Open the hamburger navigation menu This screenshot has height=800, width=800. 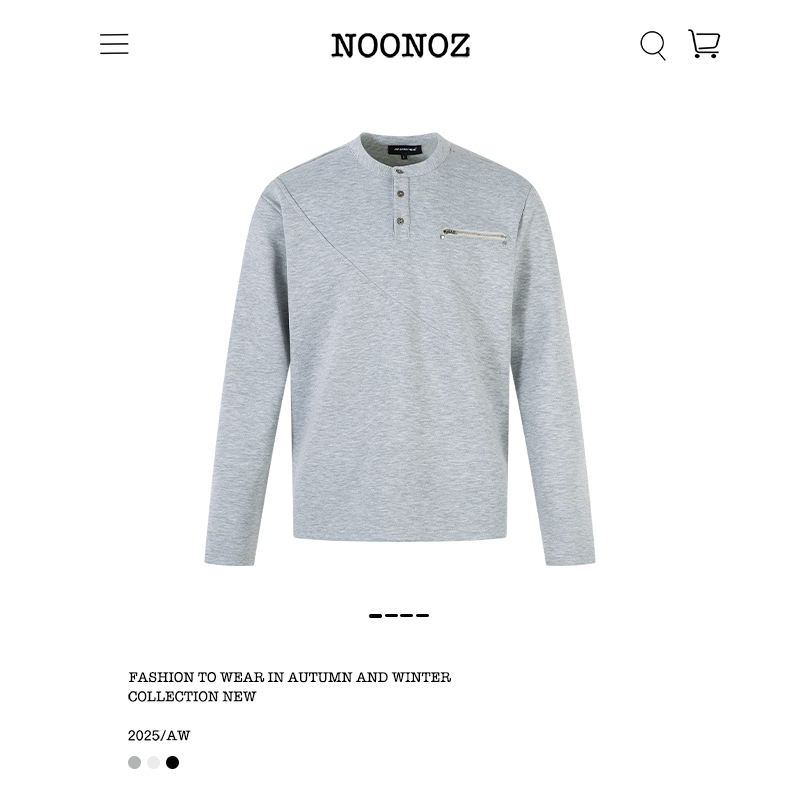[x=114, y=44]
